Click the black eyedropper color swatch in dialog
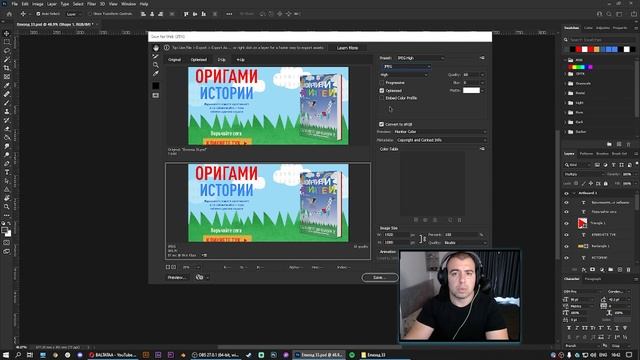 click(156, 86)
